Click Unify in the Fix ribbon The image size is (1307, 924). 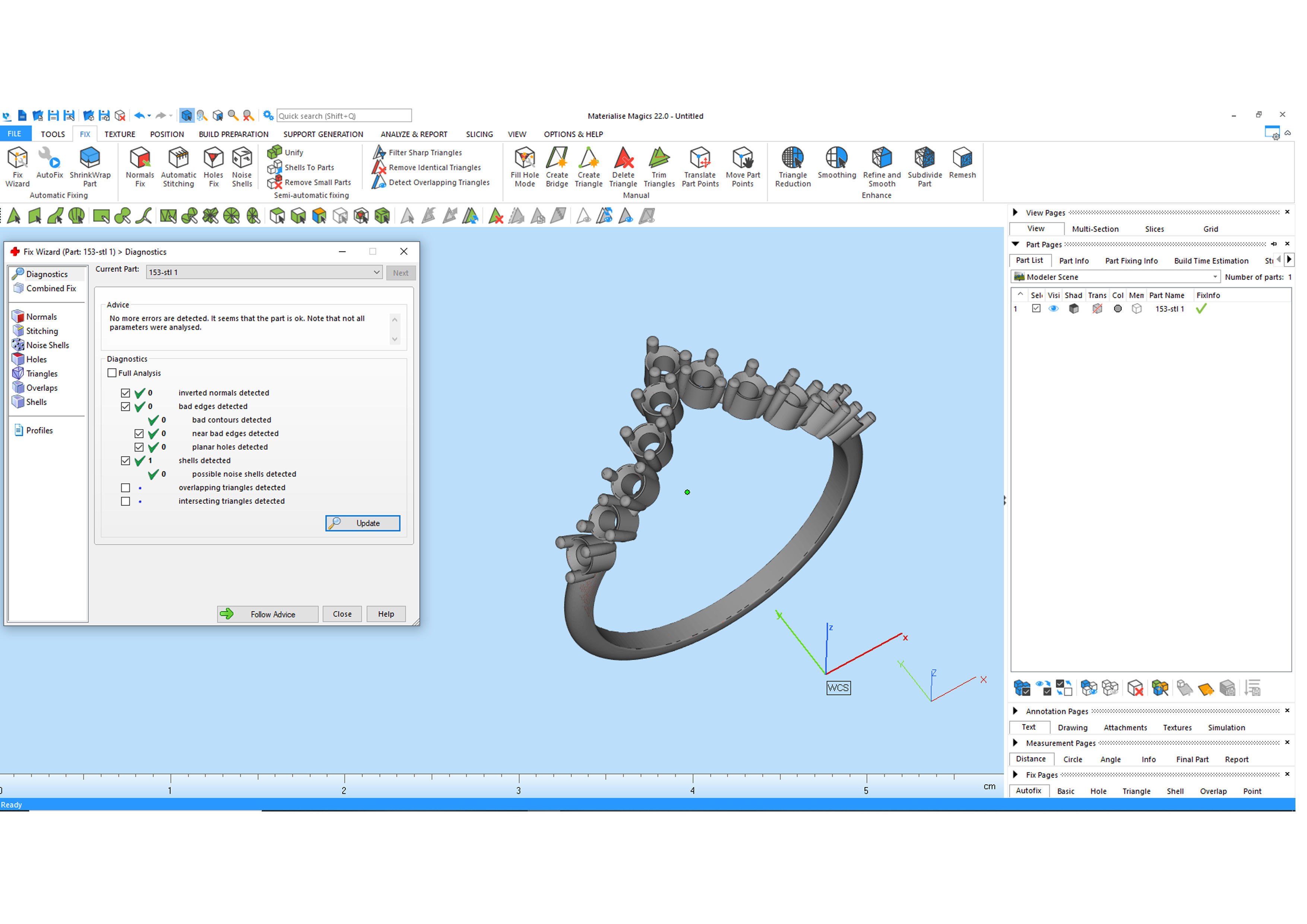[x=286, y=153]
